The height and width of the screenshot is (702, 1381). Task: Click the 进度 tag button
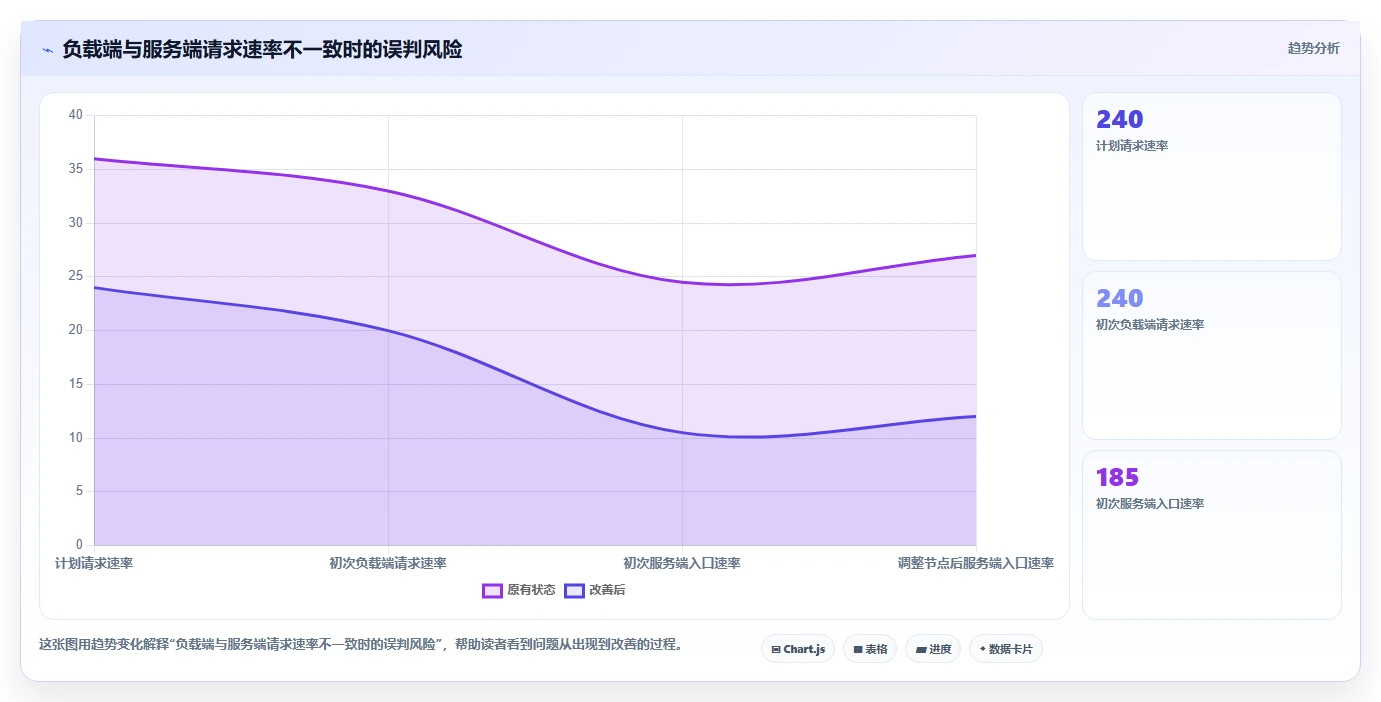(x=933, y=649)
